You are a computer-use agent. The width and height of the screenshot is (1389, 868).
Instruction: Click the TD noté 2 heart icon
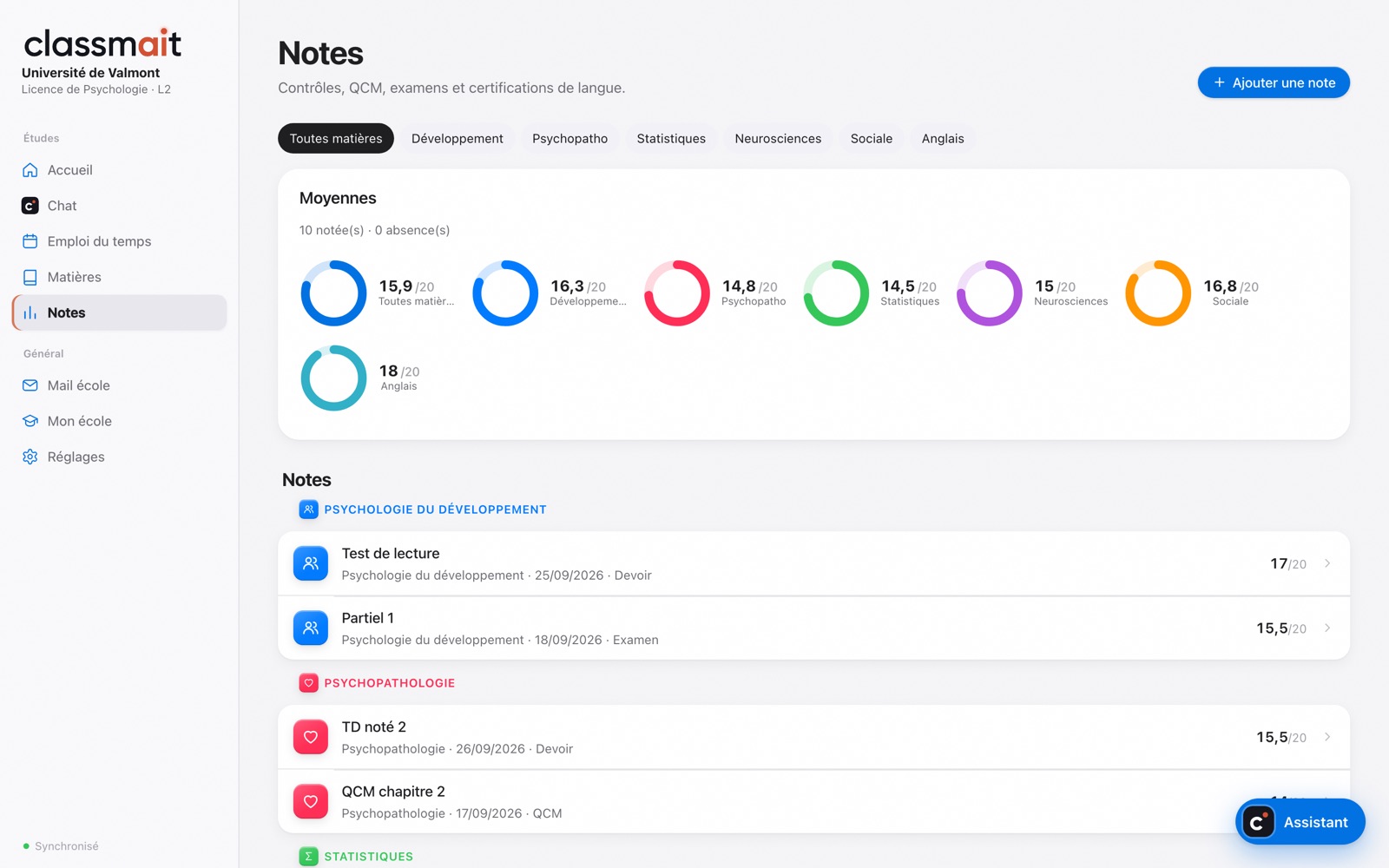click(311, 737)
